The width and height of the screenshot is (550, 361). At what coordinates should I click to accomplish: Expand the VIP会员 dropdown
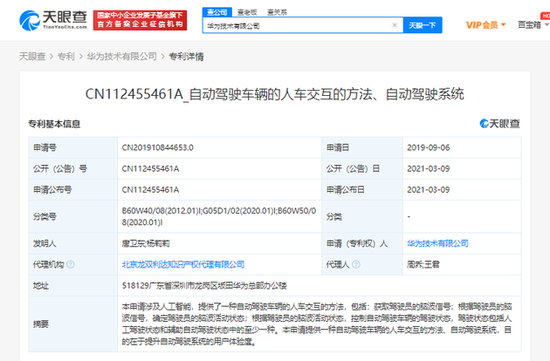486,25
